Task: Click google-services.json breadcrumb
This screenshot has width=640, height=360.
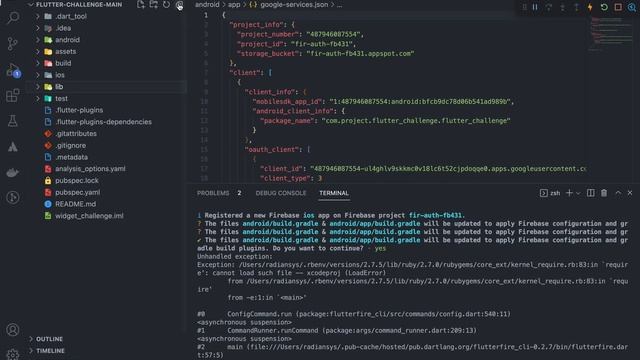Action: [294, 5]
